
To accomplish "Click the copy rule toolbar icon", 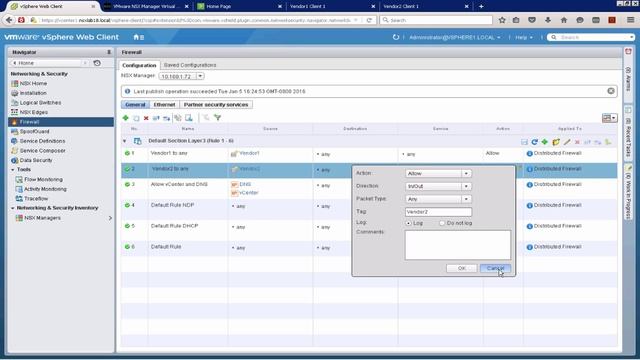I will click(136, 118).
